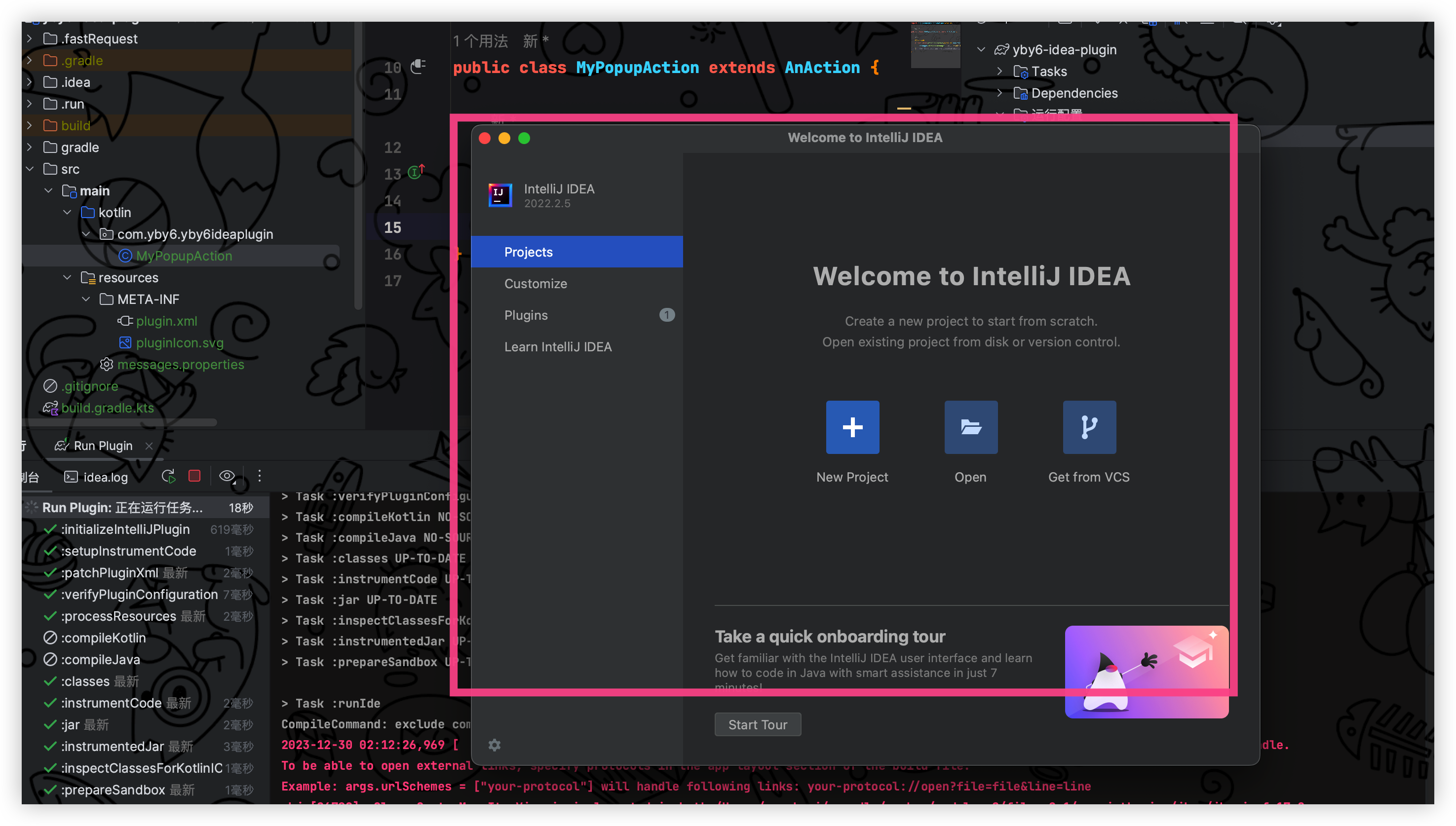Click the AnAction class name in code

click(x=822, y=68)
